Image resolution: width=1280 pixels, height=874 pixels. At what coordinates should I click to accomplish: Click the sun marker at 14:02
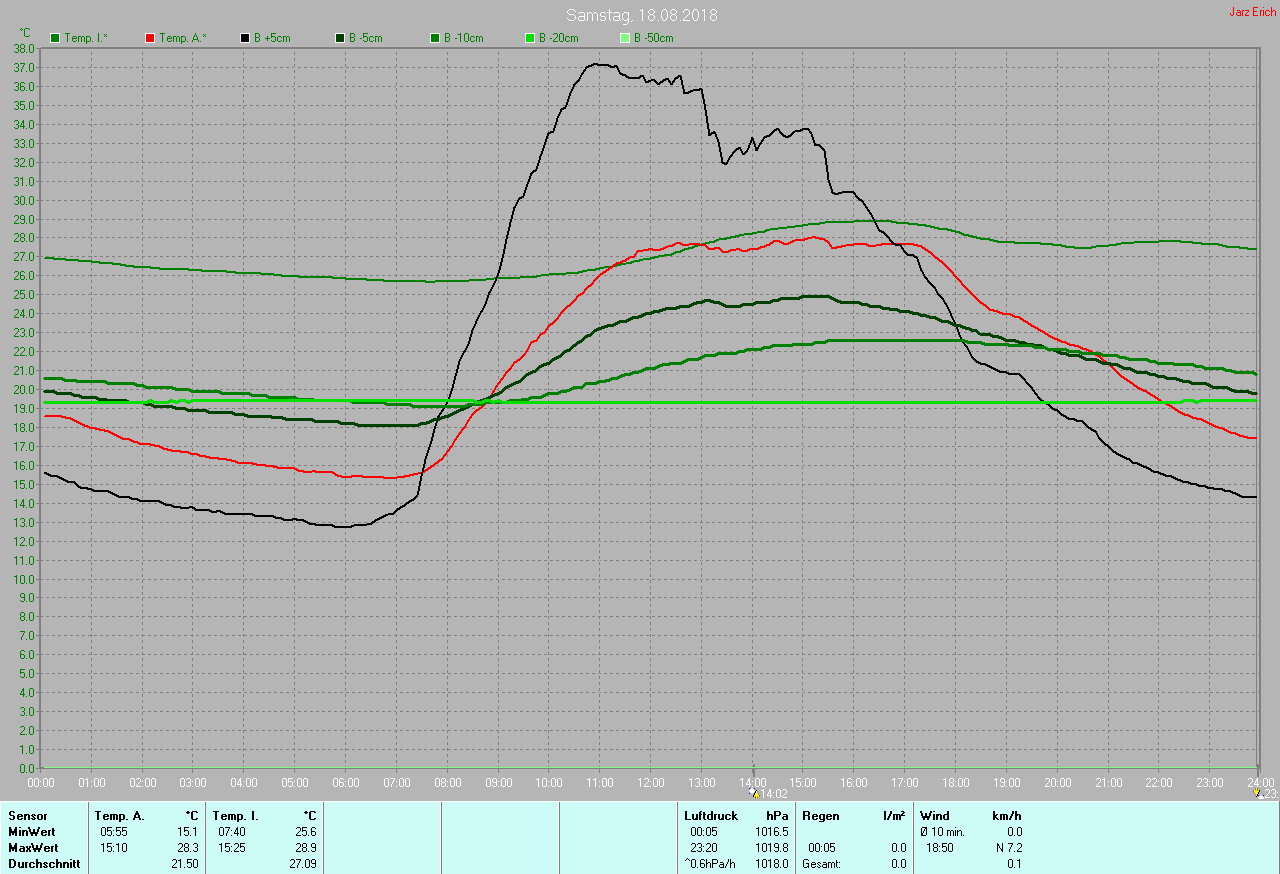tap(754, 792)
